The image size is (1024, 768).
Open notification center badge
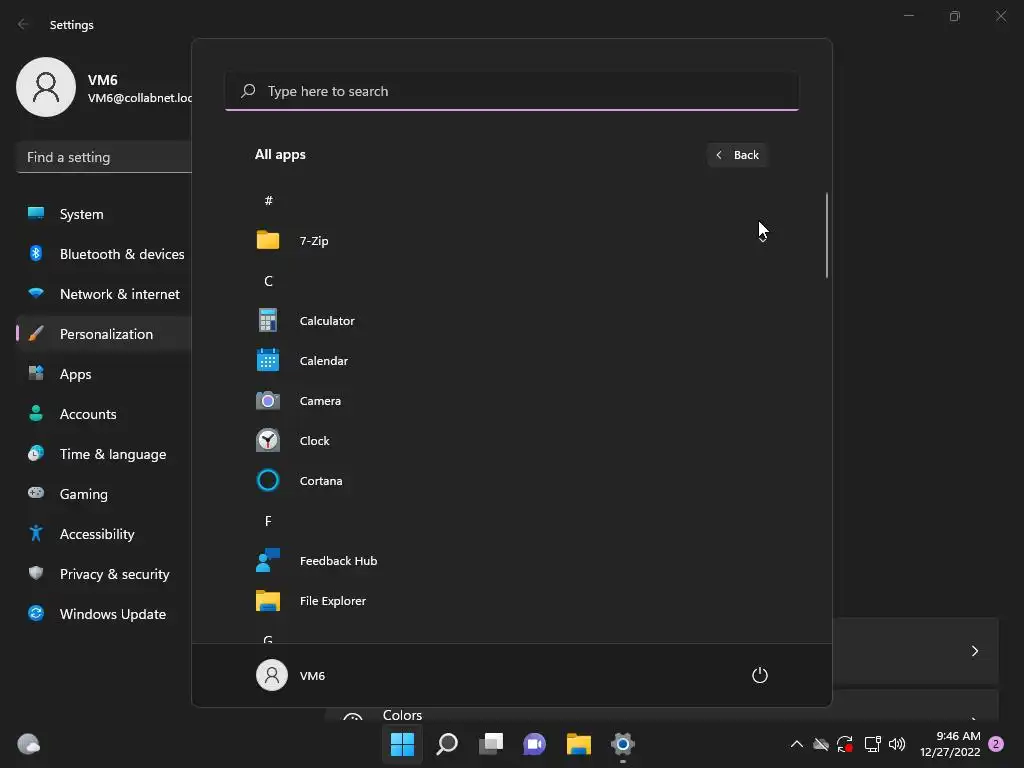point(996,744)
